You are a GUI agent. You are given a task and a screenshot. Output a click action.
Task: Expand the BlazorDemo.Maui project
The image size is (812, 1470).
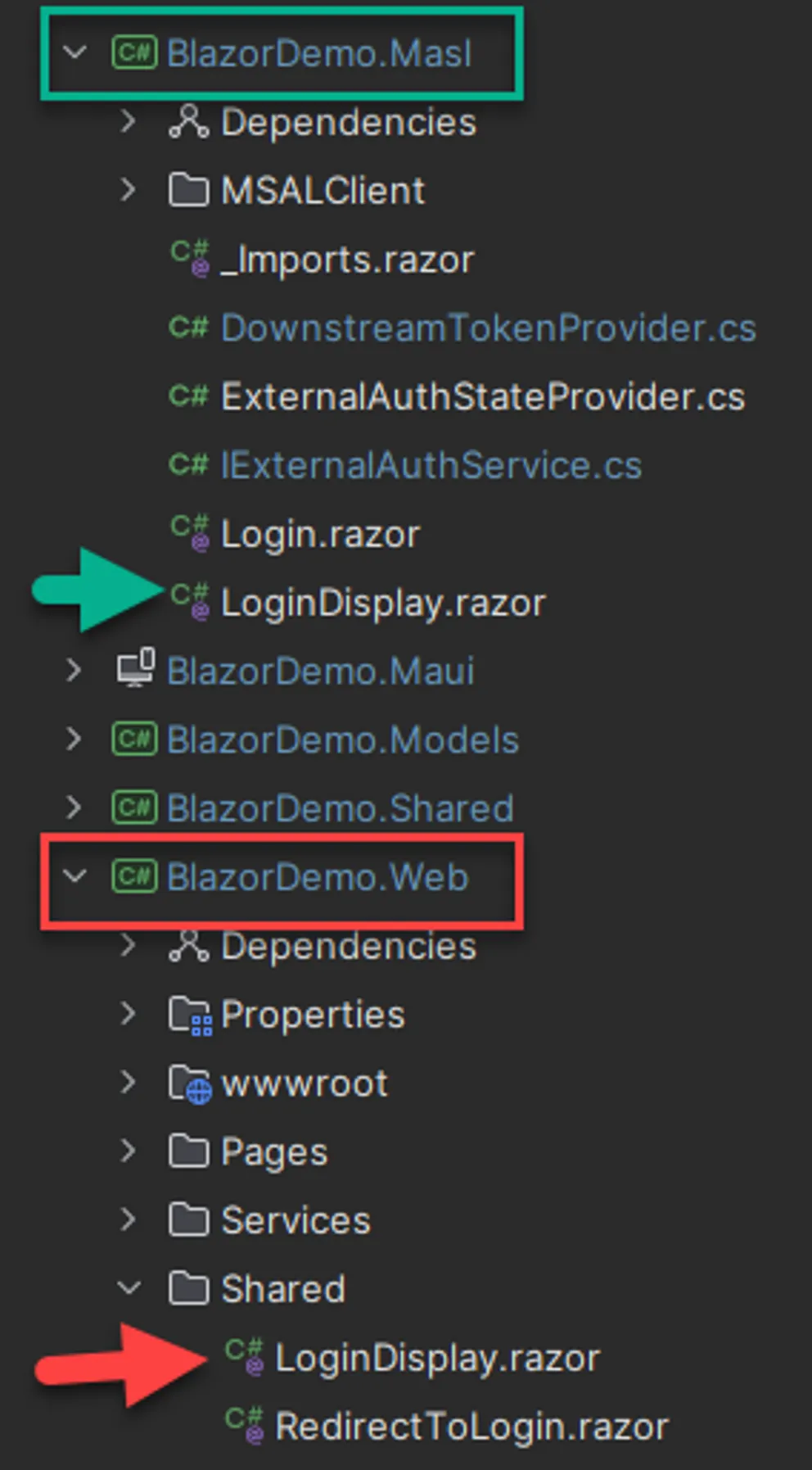click(x=74, y=671)
